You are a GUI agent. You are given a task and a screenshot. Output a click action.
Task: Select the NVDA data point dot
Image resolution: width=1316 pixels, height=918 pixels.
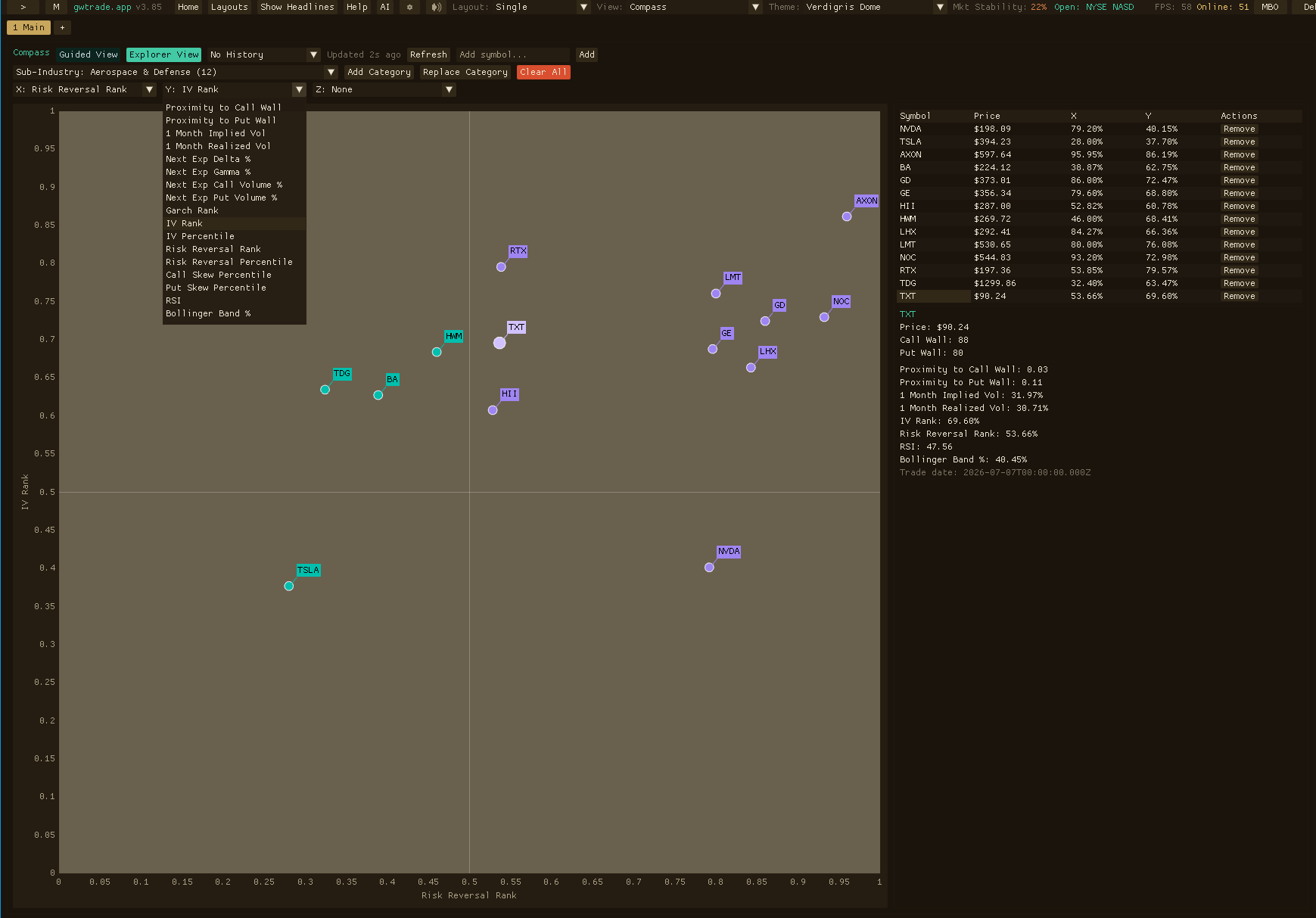click(x=709, y=567)
